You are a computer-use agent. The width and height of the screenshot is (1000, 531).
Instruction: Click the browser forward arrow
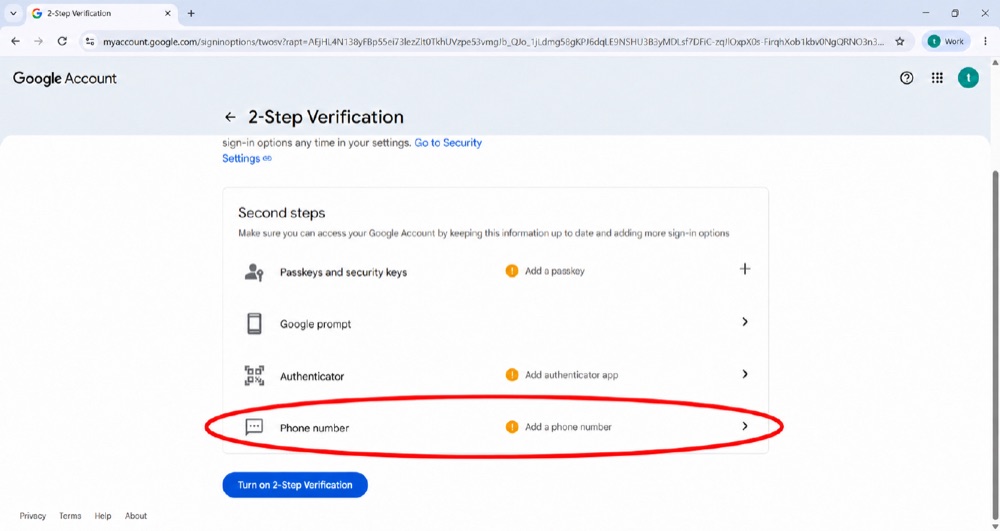pos(38,41)
